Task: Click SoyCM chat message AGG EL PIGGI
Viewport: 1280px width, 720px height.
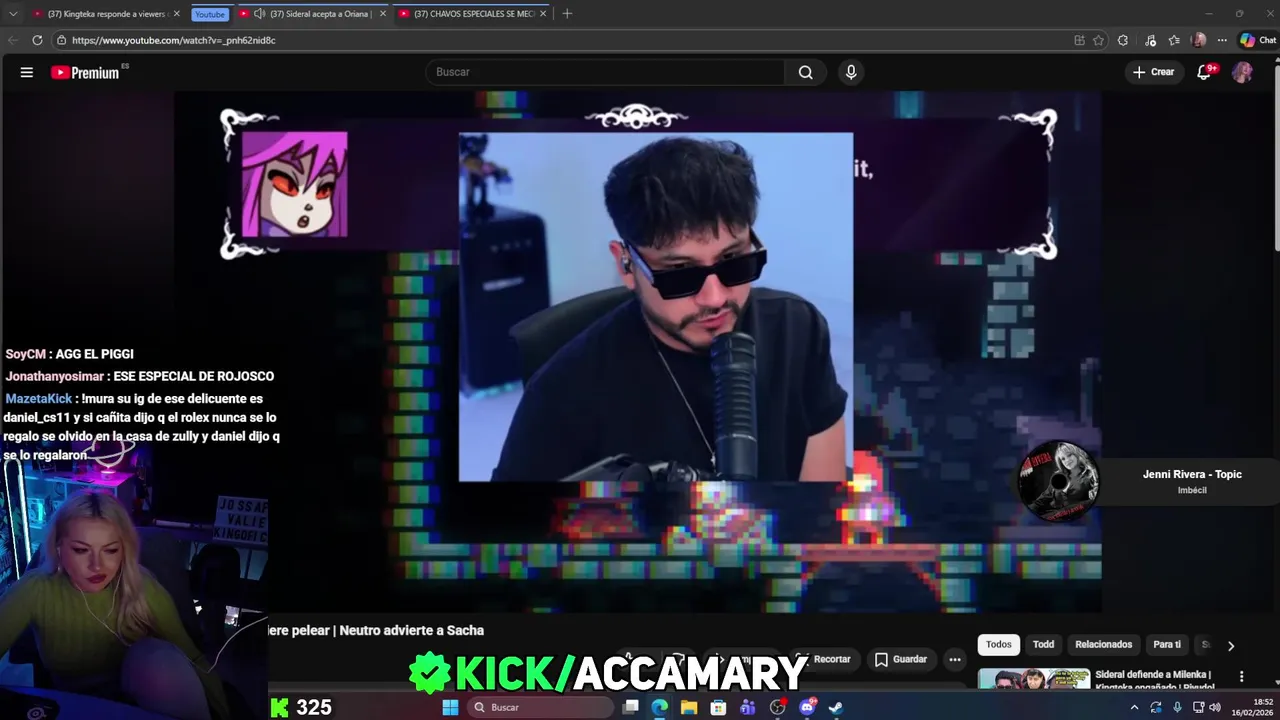Action: [69, 354]
